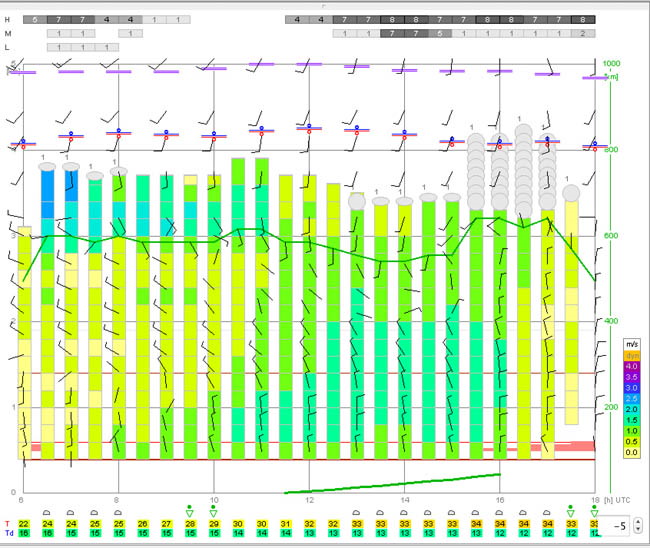The image size is (650, 548).
Task: Click the last shower icon at 18 UTC
Action: click(594, 512)
